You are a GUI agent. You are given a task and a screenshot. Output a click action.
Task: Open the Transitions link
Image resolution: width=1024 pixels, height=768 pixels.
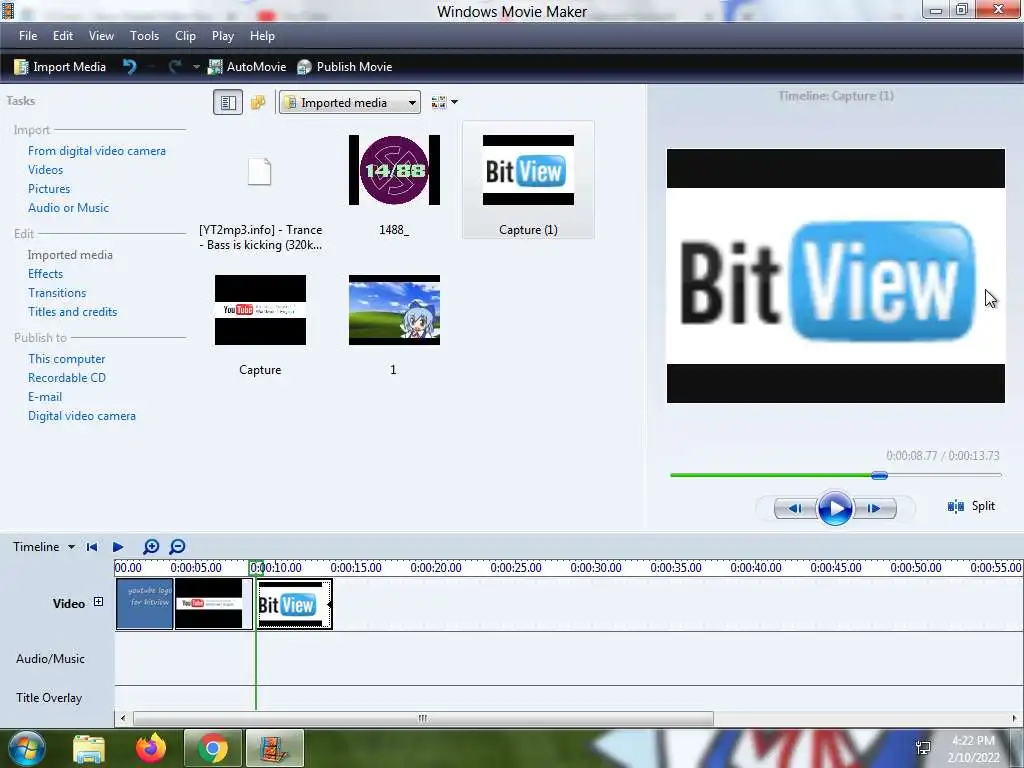point(57,293)
